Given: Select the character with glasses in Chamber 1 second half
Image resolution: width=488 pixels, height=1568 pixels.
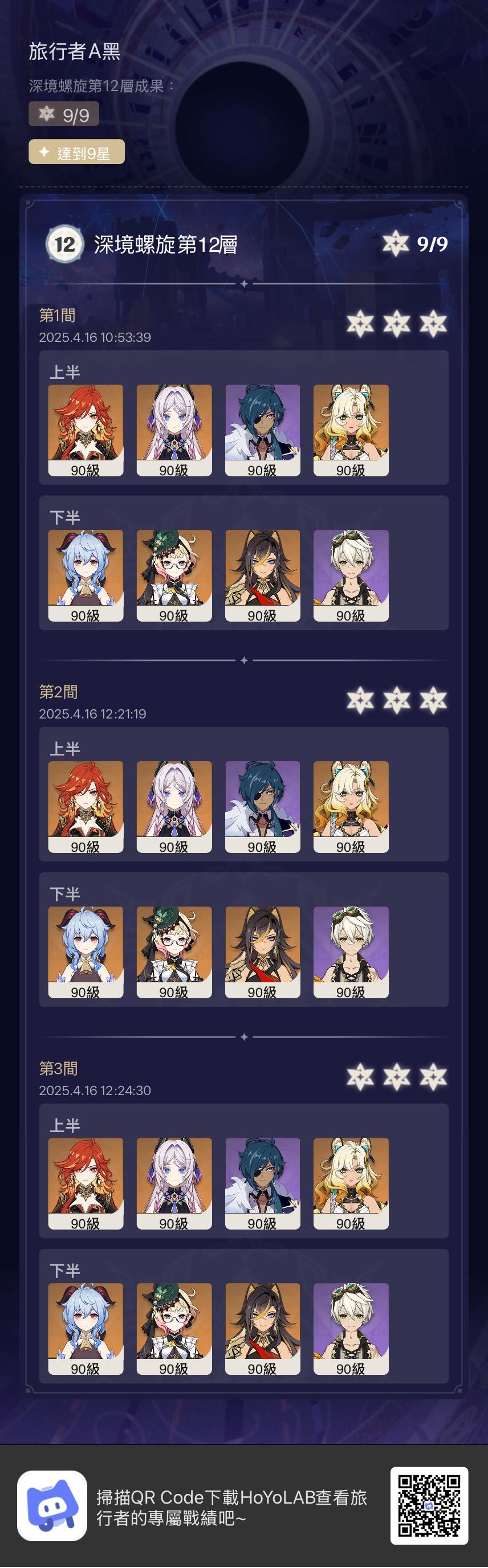Looking at the screenshot, I should coord(174,576).
